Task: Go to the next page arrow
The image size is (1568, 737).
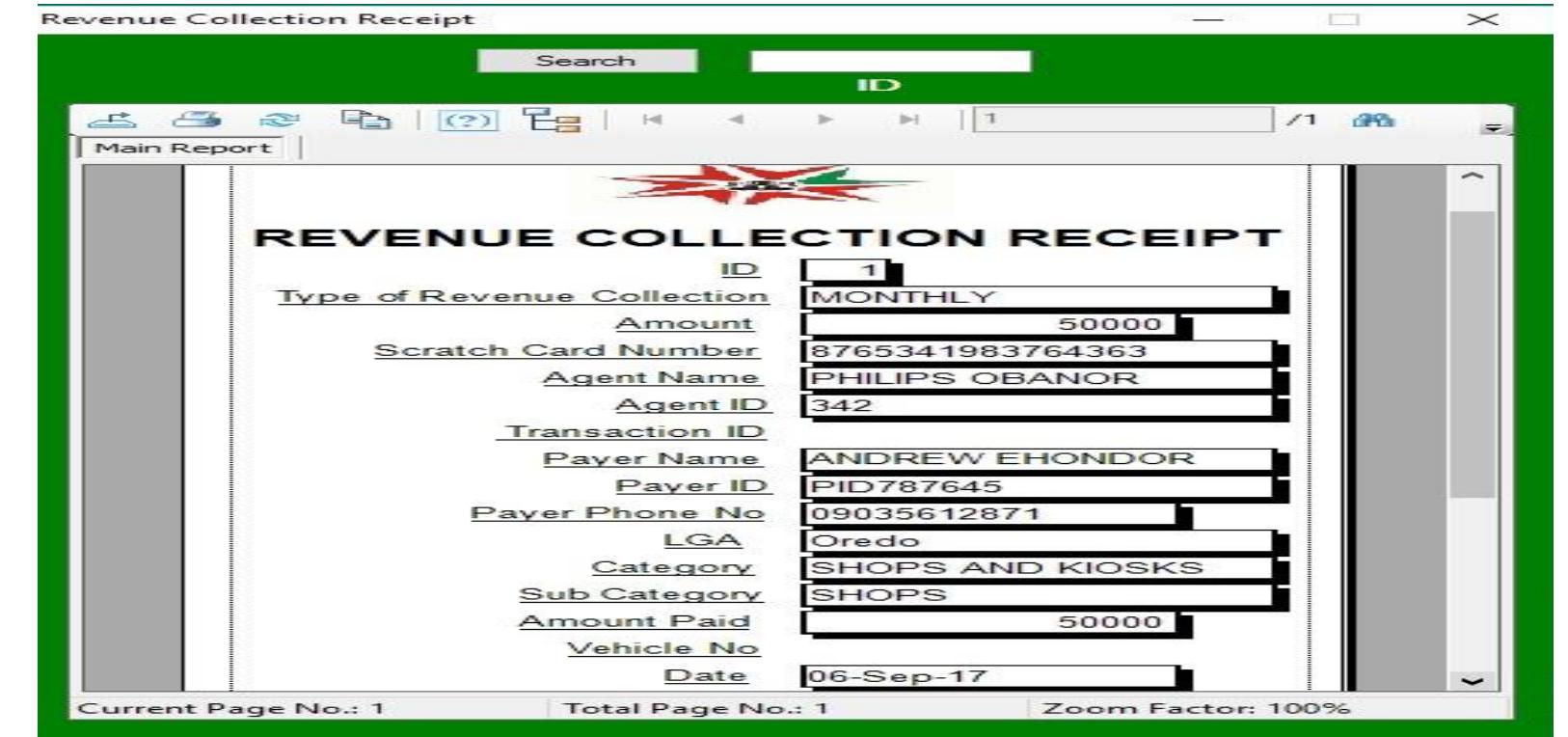Action: [825, 120]
